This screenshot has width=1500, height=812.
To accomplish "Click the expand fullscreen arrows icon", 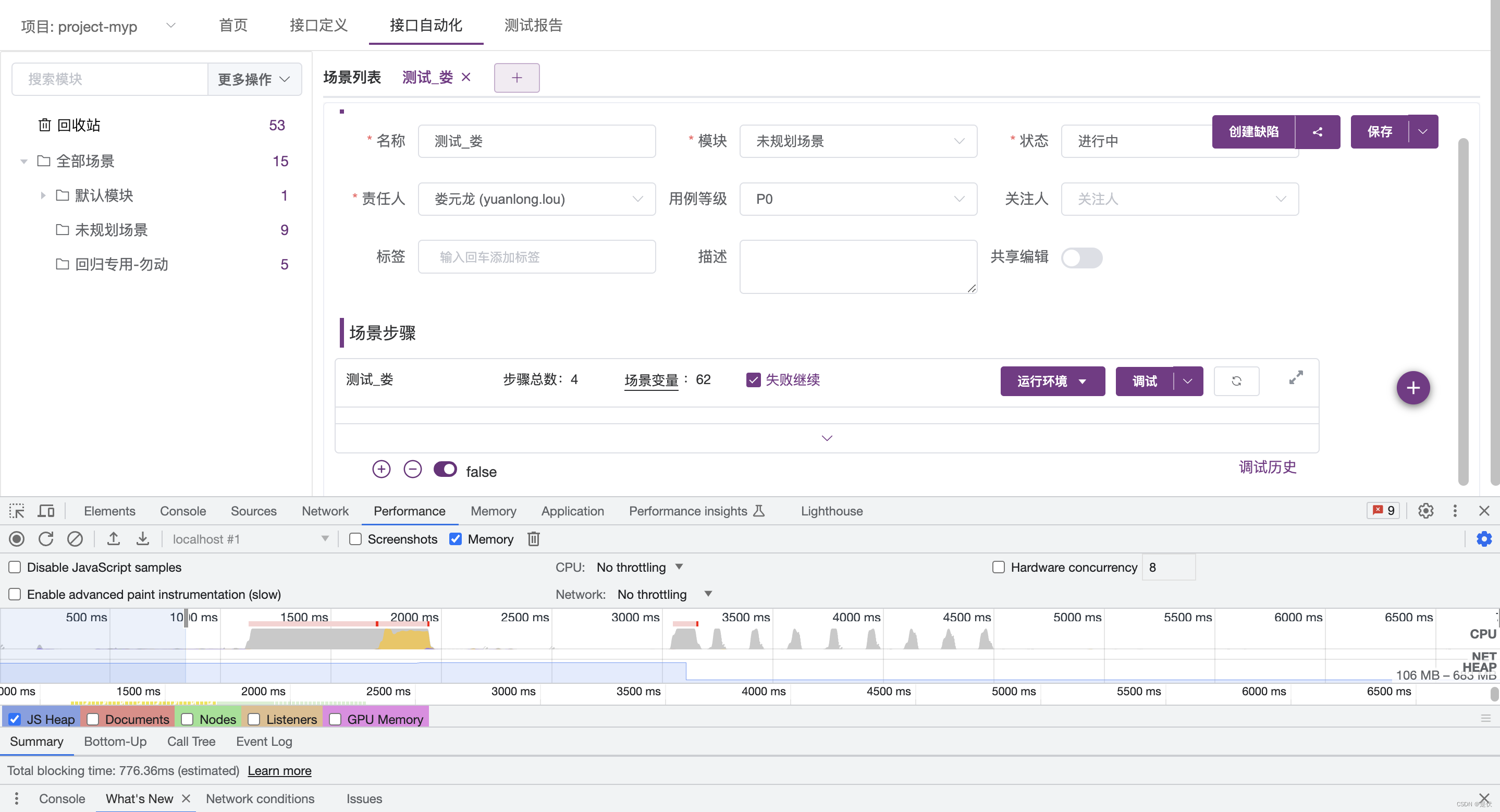I will click(x=1296, y=378).
